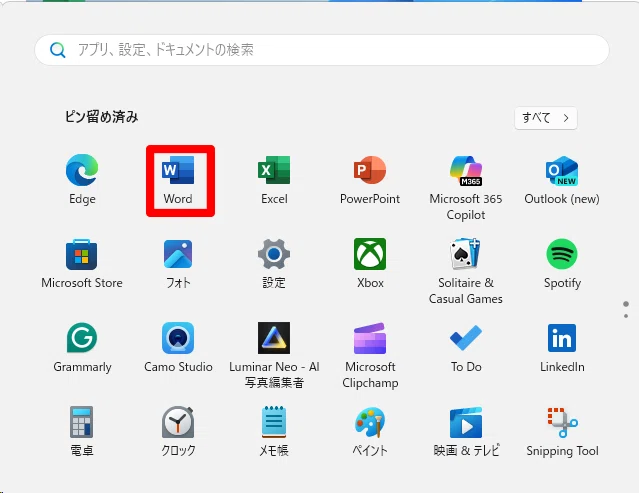Open Solitaire & Casual Games
The height and width of the screenshot is (493, 639).
coord(466,271)
